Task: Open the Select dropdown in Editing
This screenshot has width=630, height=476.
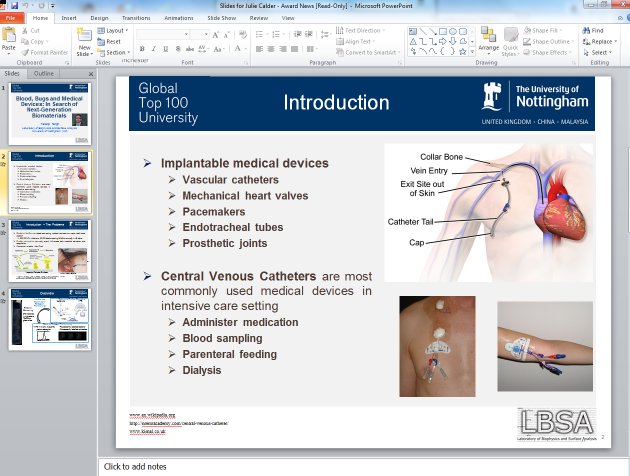Action: (600, 53)
